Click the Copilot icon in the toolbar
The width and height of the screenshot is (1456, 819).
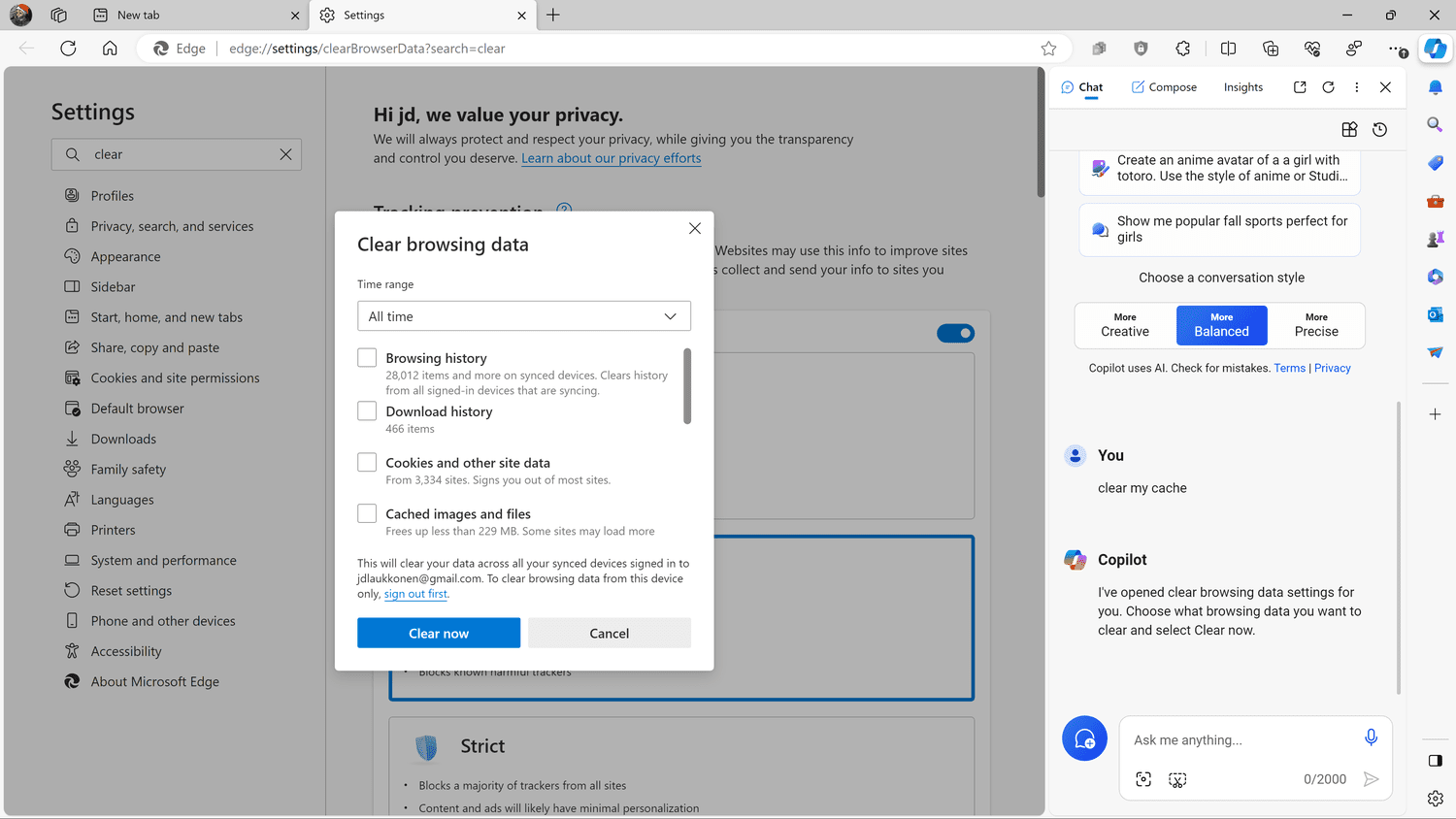[1435, 49]
